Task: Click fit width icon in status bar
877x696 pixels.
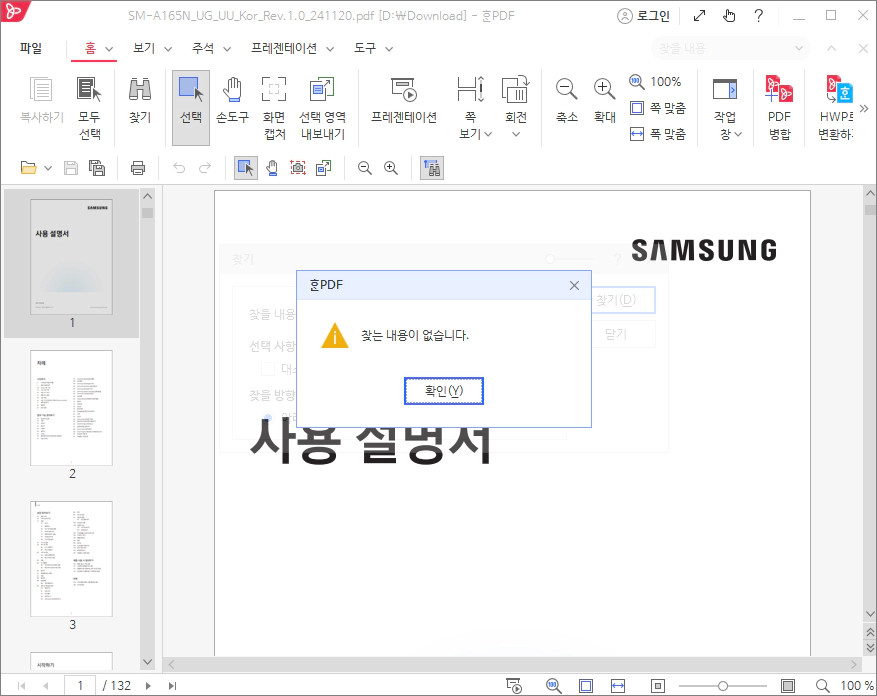Action: coord(618,686)
